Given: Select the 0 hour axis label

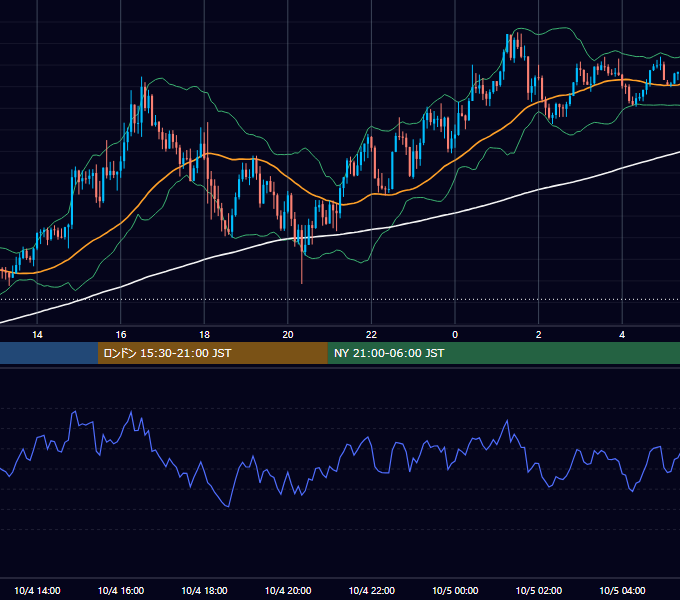Looking at the screenshot, I should (x=455, y=335).
